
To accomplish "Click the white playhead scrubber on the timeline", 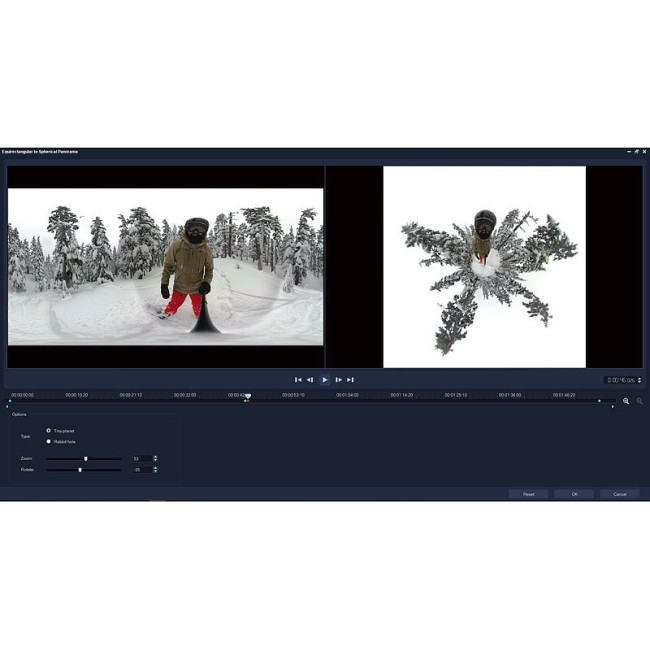I will click(x=247, y=396).
